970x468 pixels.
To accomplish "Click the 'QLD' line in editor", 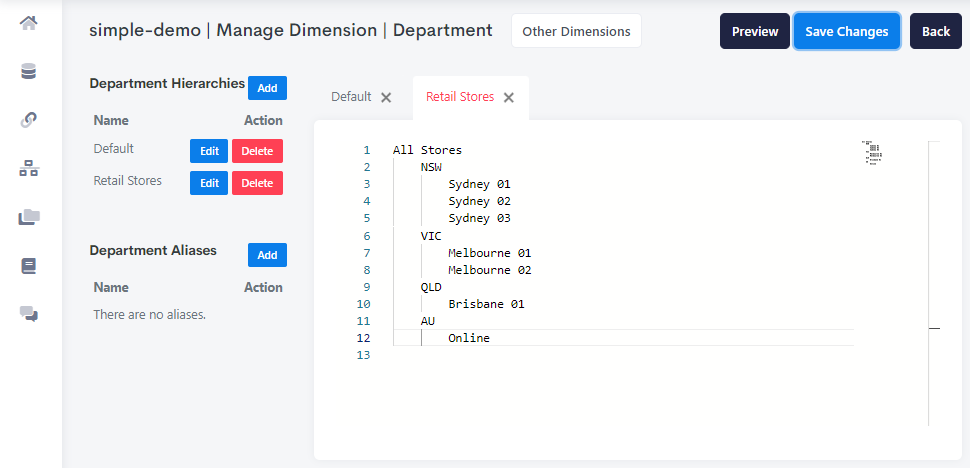I will pyautogui.click(x=431, y=287).
